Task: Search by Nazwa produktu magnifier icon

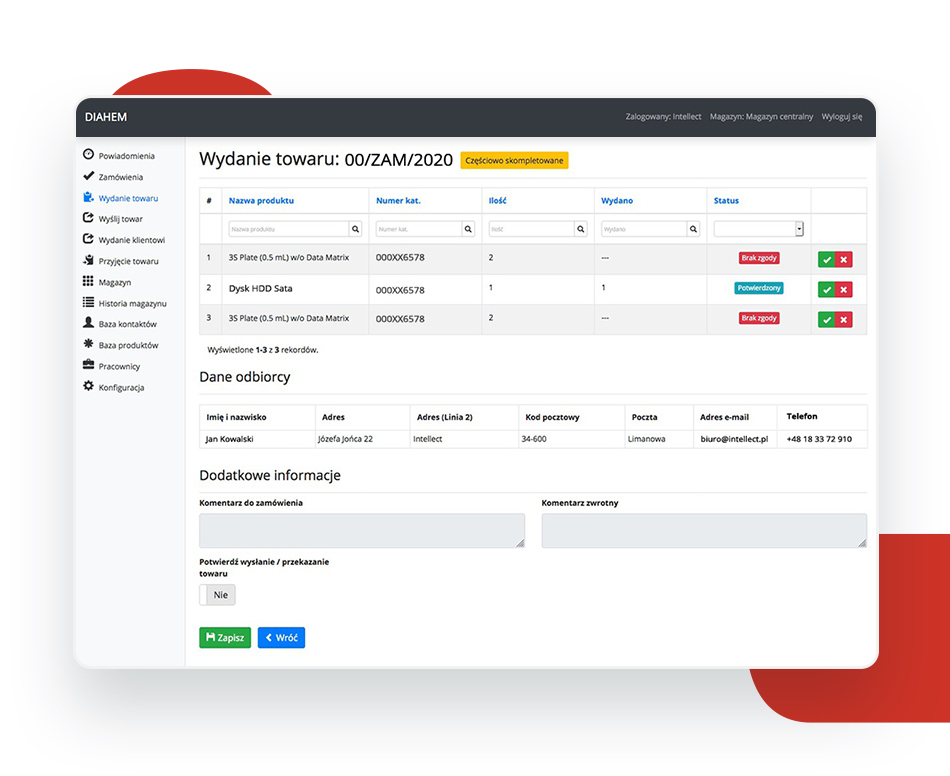Action: tap(356, 229)
